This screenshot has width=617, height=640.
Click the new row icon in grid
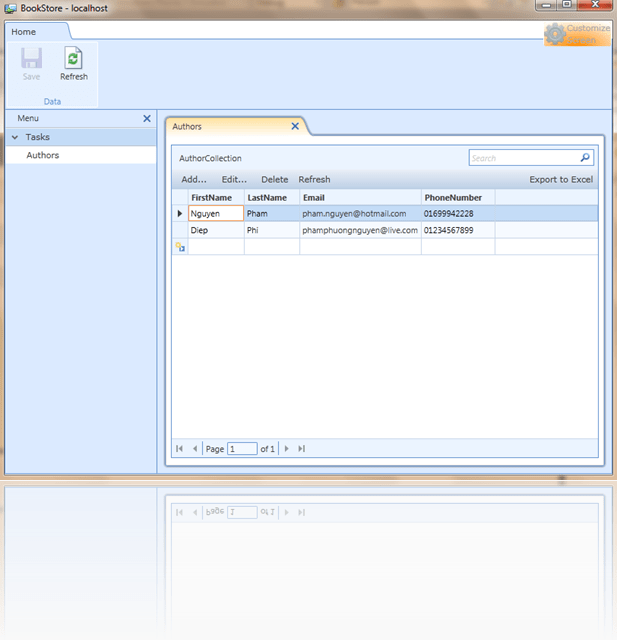coord(180,246)
